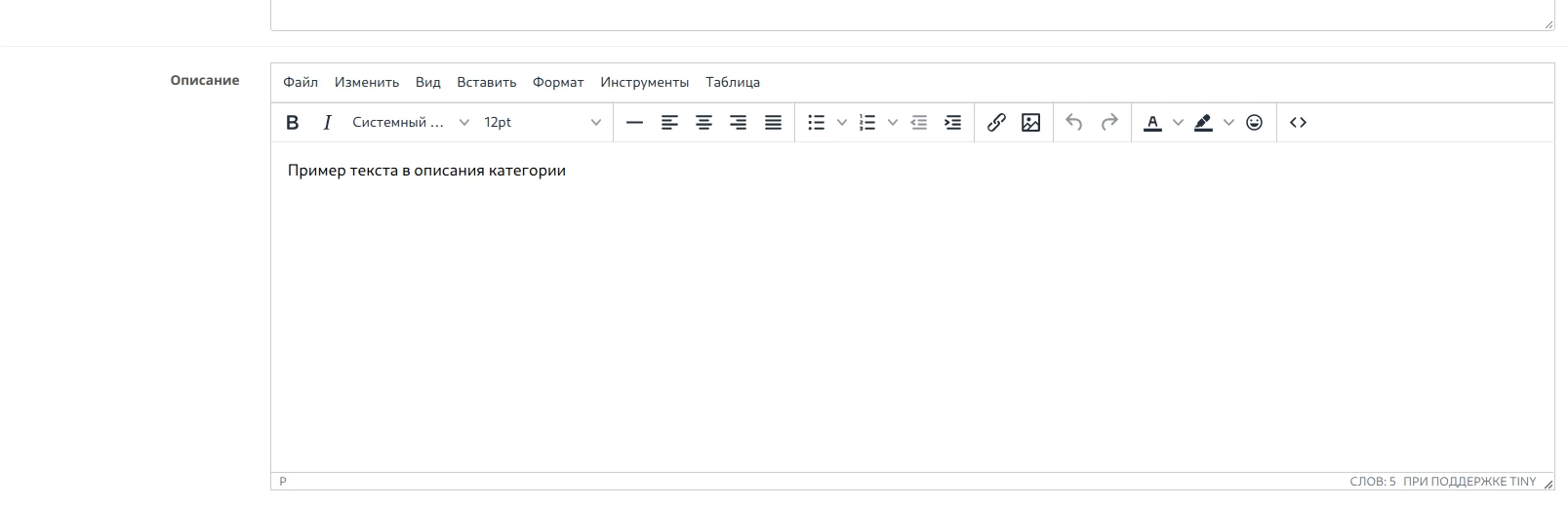
Task: Undo the last action
Action: (x=1074, y=122)
